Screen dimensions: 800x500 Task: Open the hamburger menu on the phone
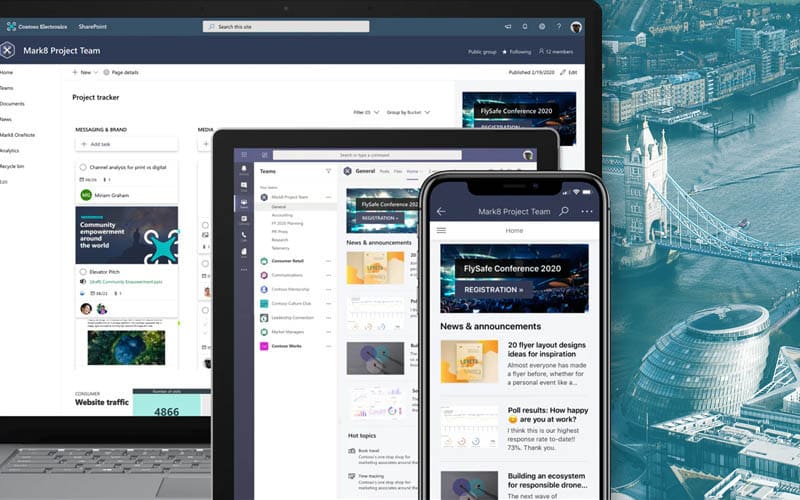click(441, 231)
